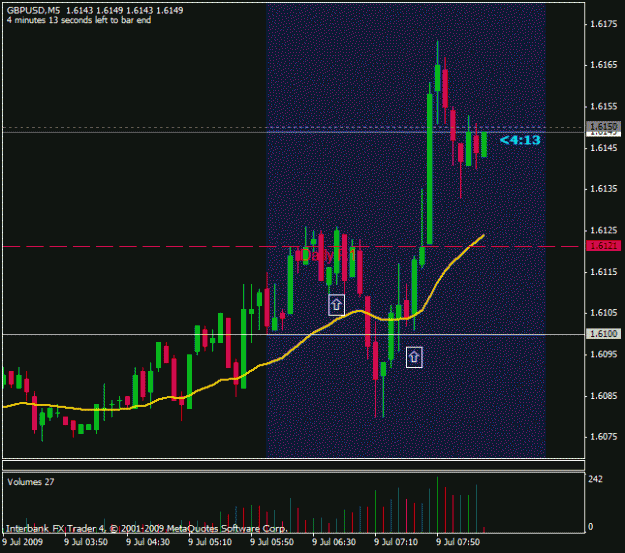Click the GBPUSD,M5 chart title text
625x553 pixels.
(33, 11)
